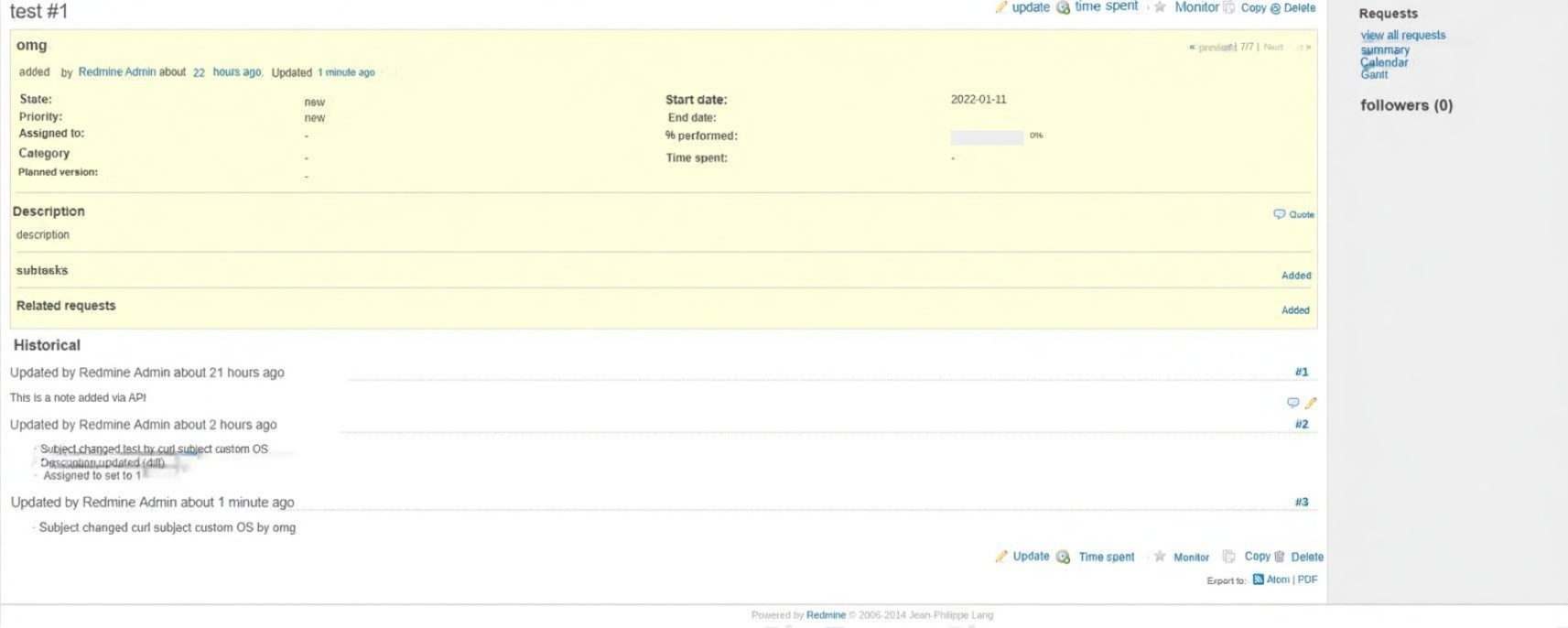Open the Gantt sidebar link
Image resolution: width=1568 pixels, height=628 pixels.
point(1374,74)
